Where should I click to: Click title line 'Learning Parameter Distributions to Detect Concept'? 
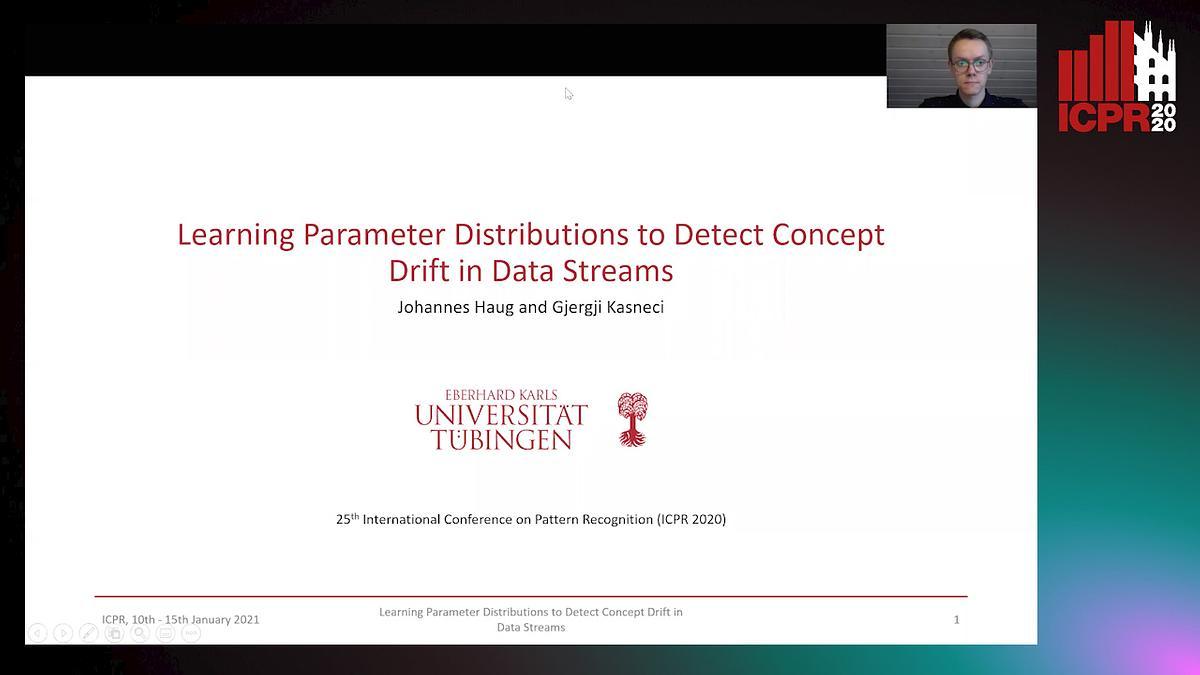click(x=530, y=235)
